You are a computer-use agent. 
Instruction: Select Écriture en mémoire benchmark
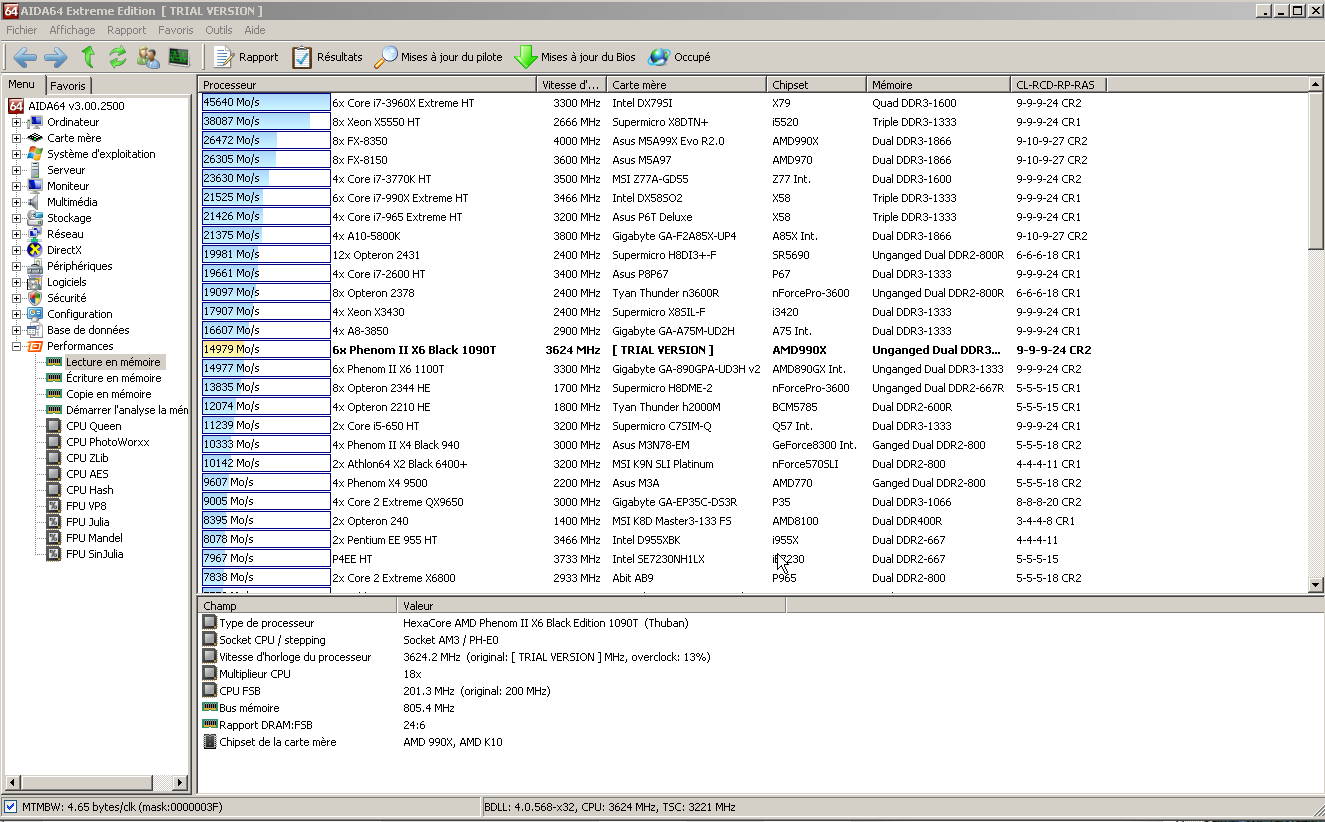113,378
